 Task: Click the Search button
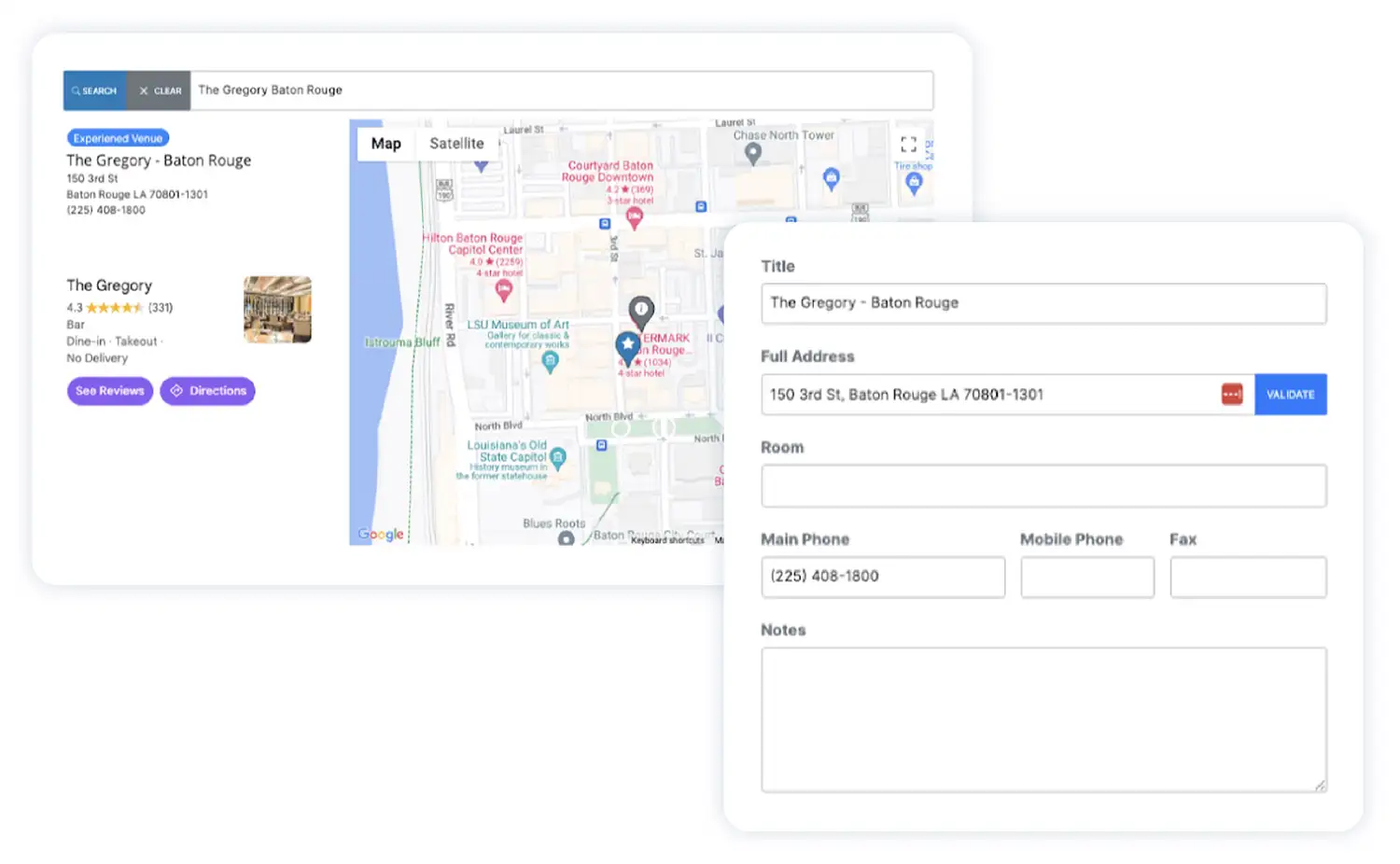[x=94, y=91]
